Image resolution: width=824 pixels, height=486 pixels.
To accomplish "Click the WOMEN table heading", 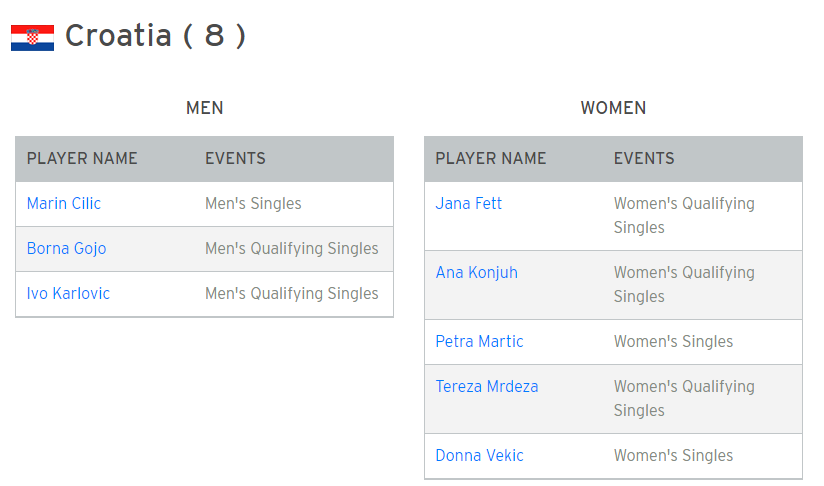I will [613, 108].
